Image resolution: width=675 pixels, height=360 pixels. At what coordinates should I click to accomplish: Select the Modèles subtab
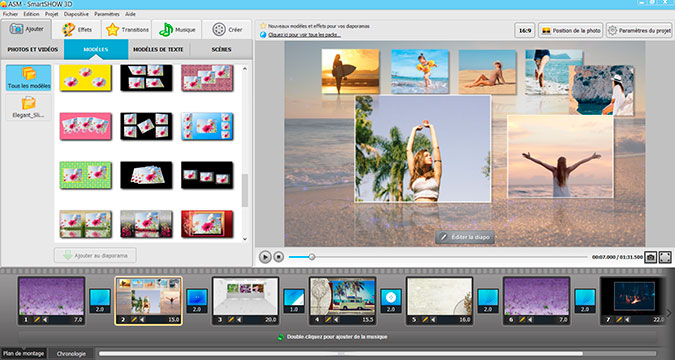(96, 50)
